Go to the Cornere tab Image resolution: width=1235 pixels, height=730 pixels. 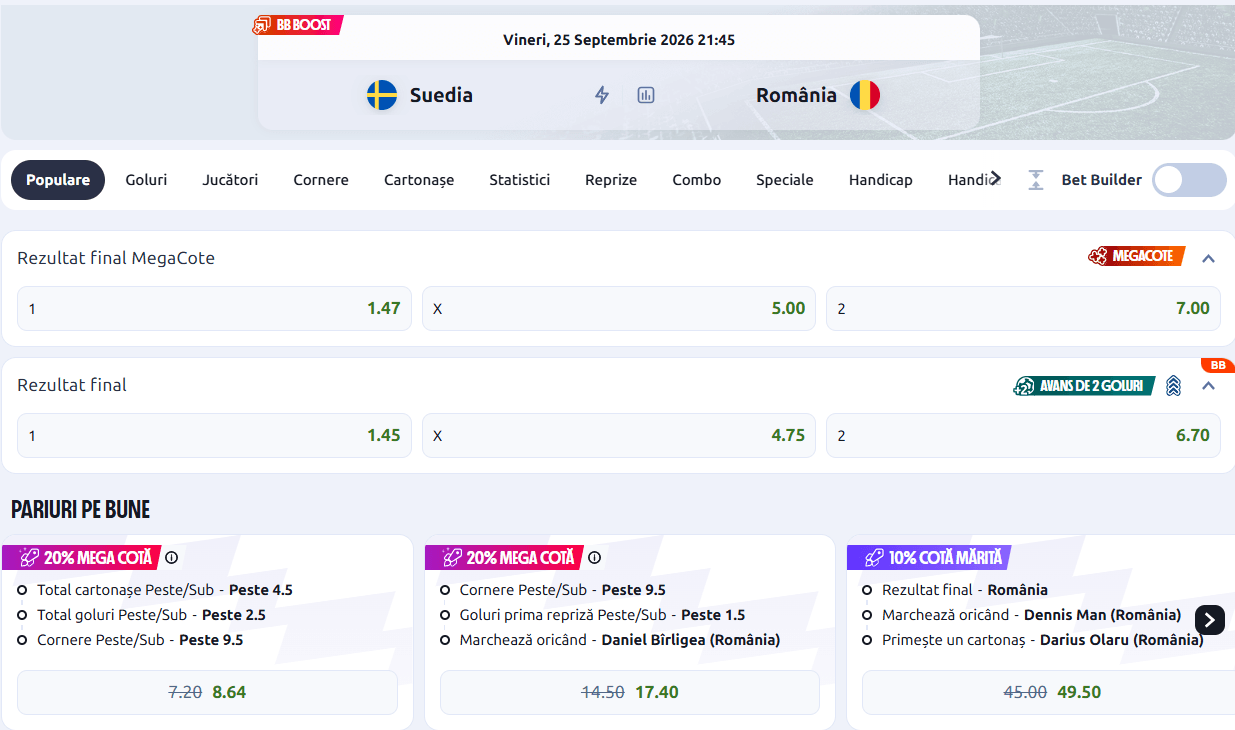point(321,180)
